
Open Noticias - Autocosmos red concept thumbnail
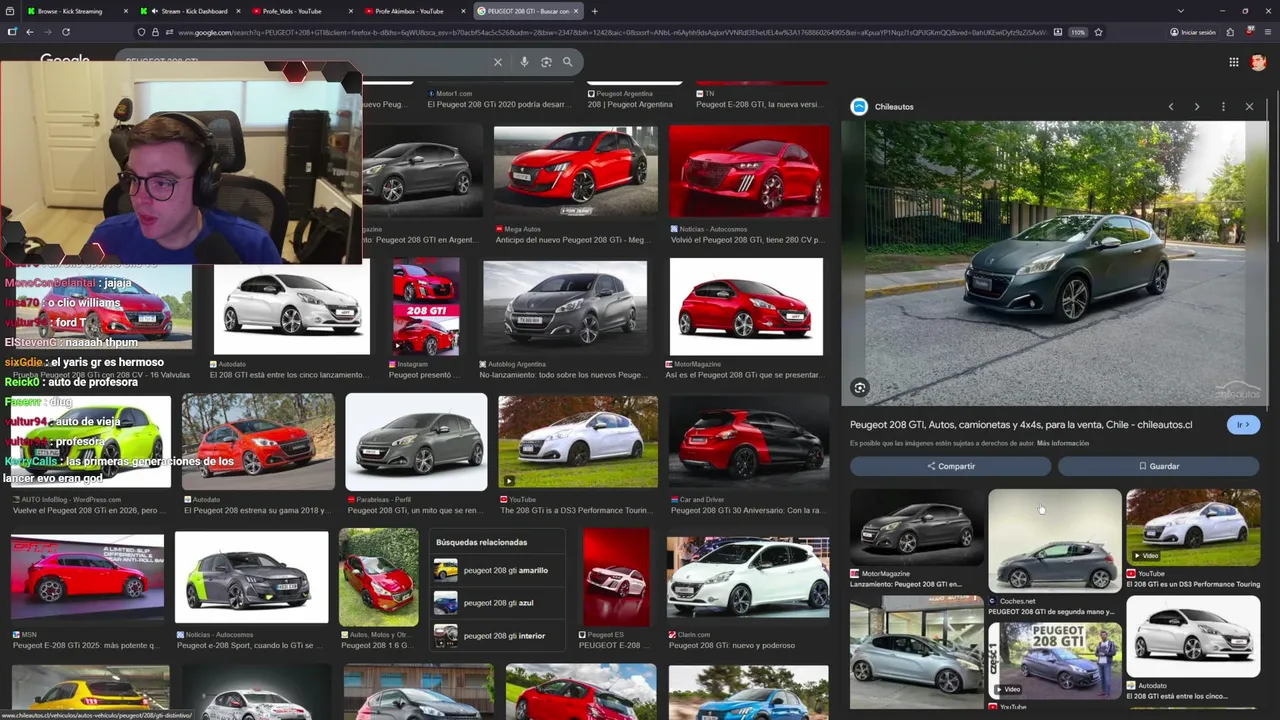coord(749,171)
